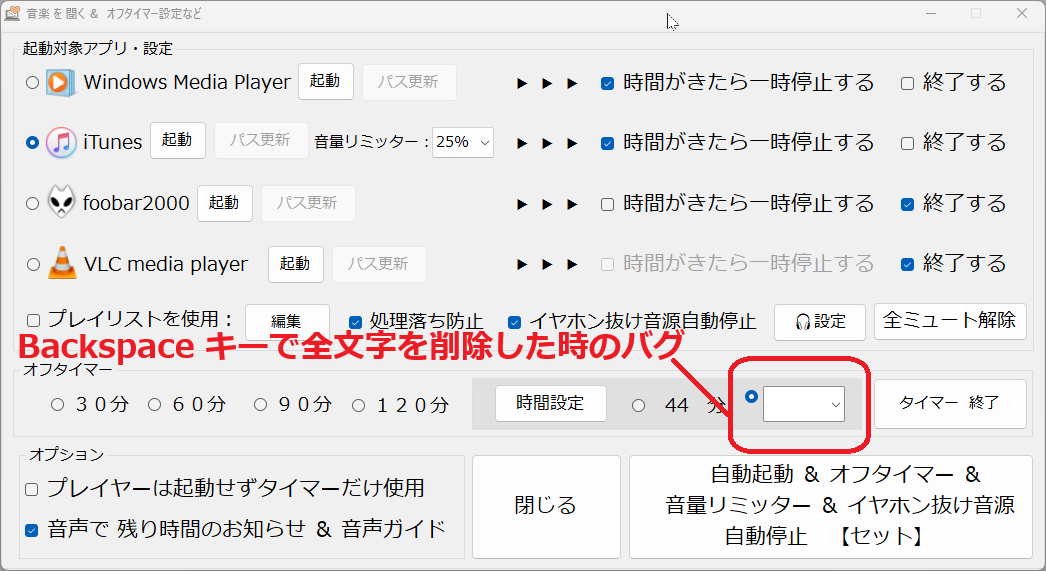Choose the 60分 timer option
Screen dimensions: 1046x571
[x=155, y=405]
